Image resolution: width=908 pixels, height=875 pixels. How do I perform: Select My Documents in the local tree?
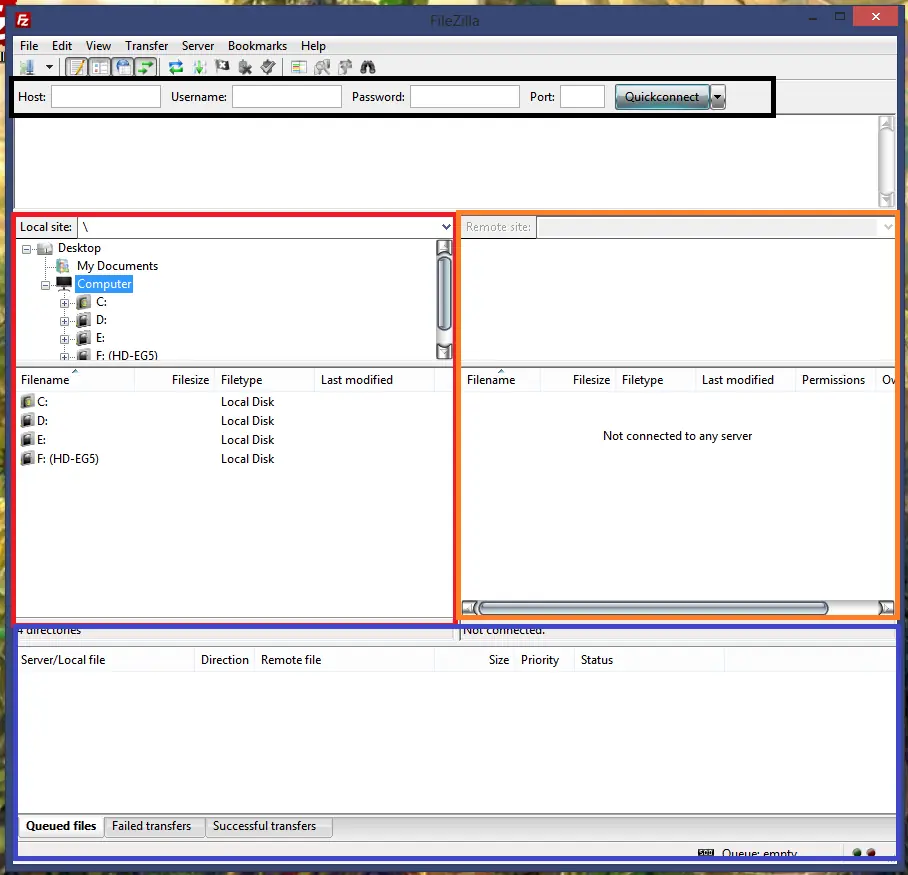118,266
